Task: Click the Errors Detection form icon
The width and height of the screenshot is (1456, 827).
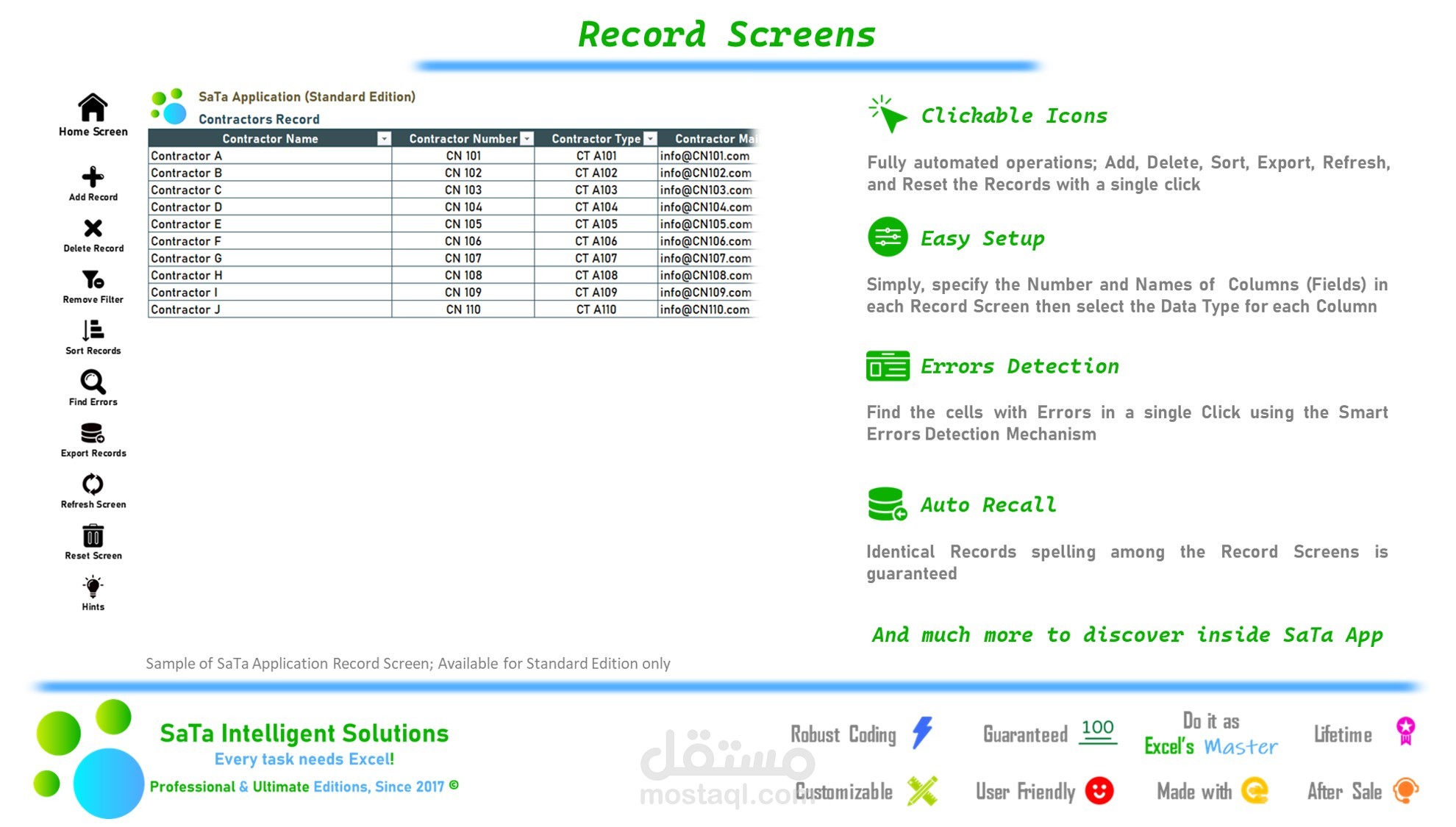Action: (x=888, y=365)
